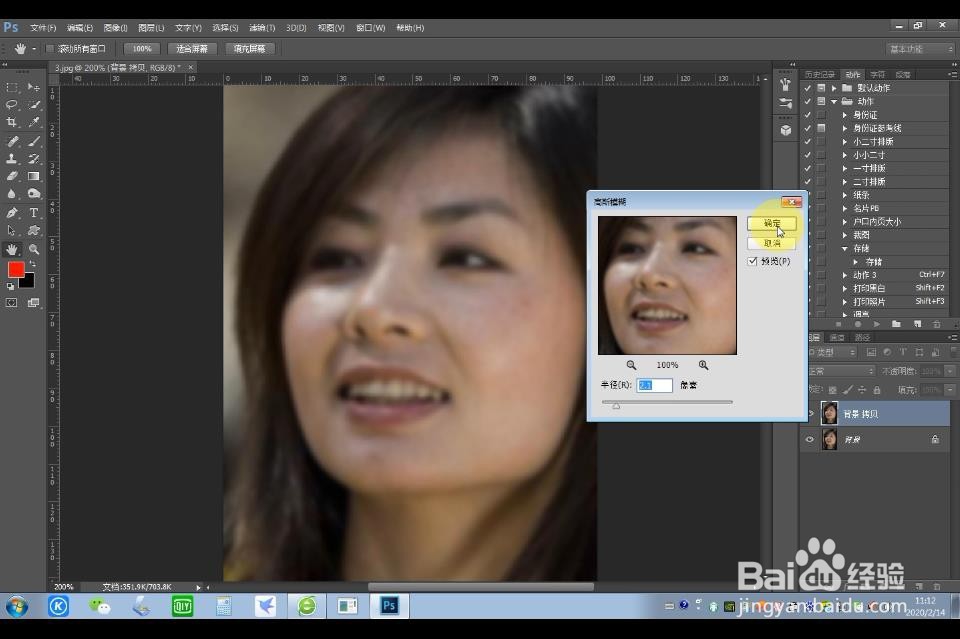Viewport: 960px width, 639px height.
Task: Toggle checkmark for 身份证 action
Action: (x=808, y=114)
